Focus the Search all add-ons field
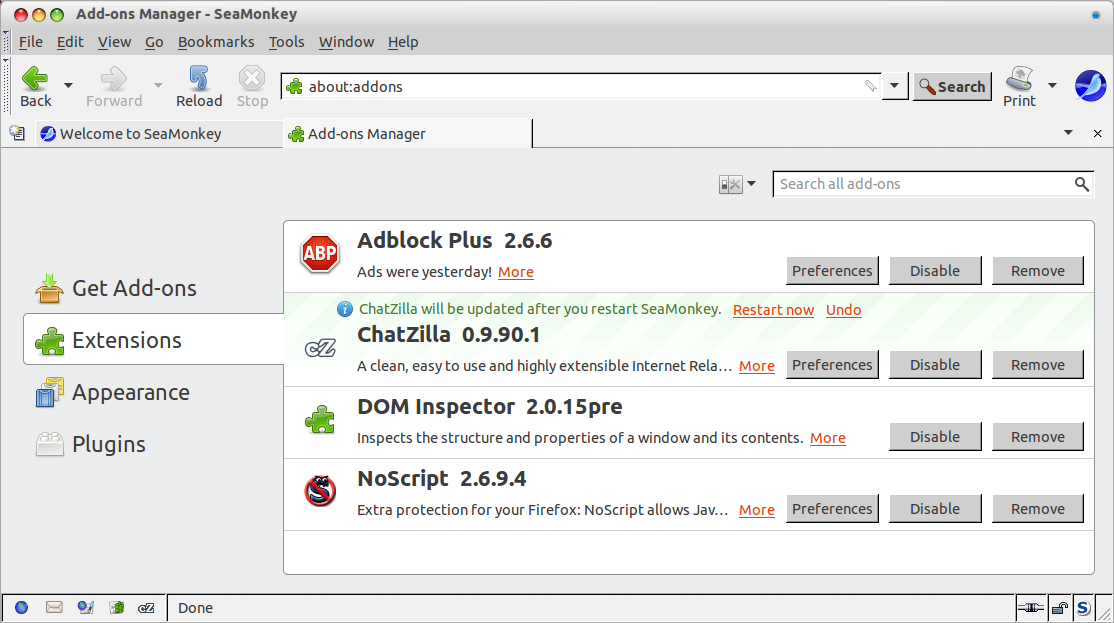This screenshot has height=623, width=1114. pos(933,184)
